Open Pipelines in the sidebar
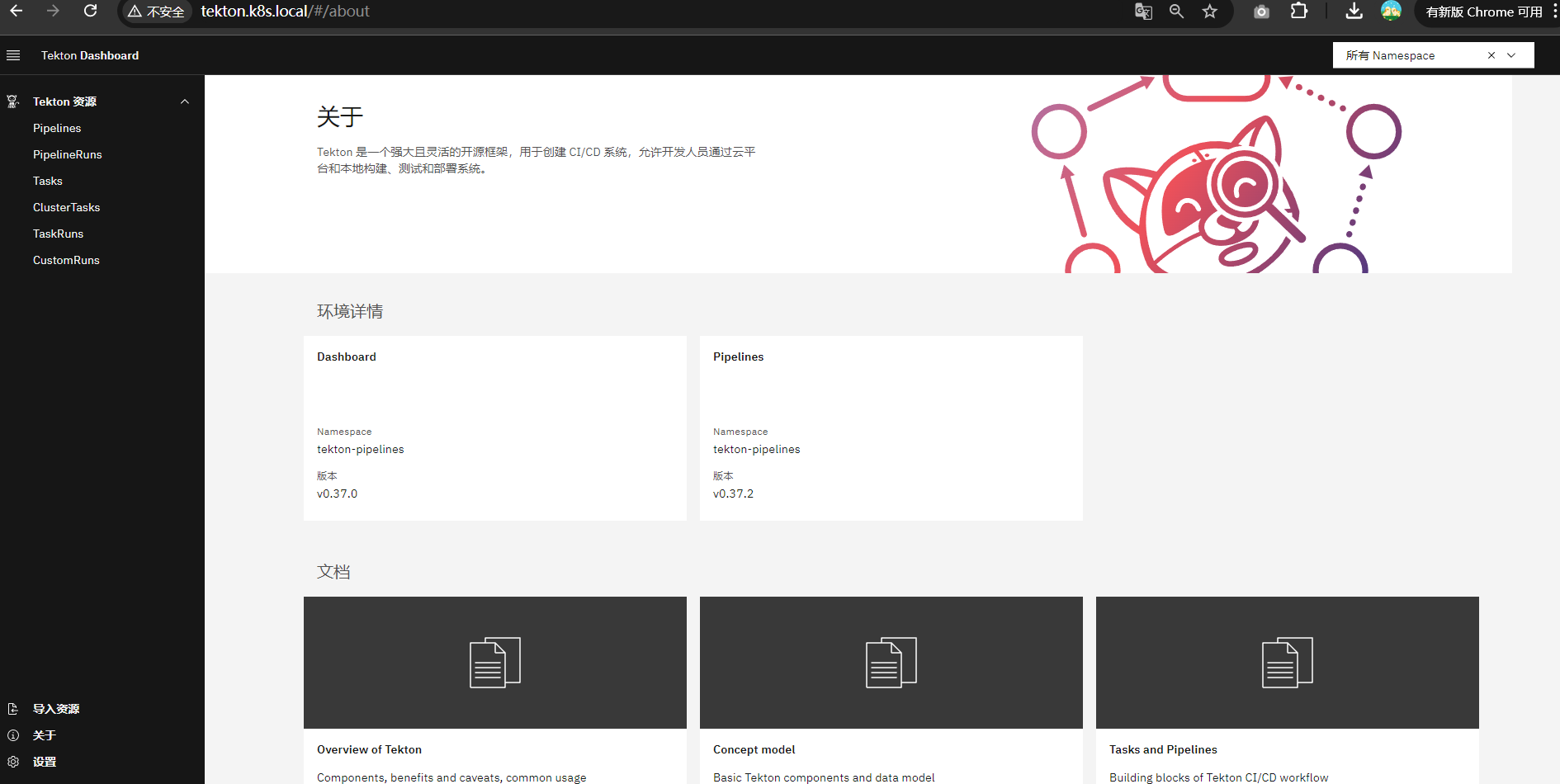This screenshot has width=1560, height=784. click(x=57, y=128)
